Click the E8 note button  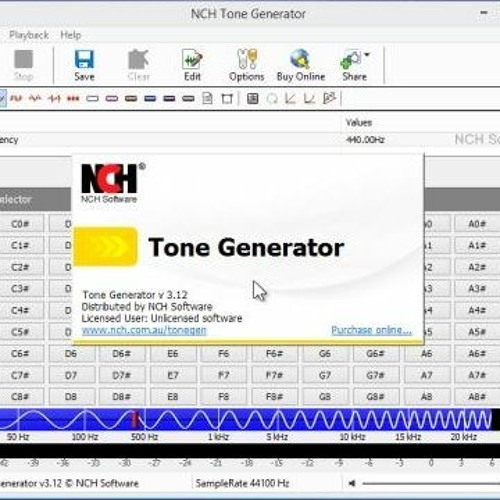[173, 397]
